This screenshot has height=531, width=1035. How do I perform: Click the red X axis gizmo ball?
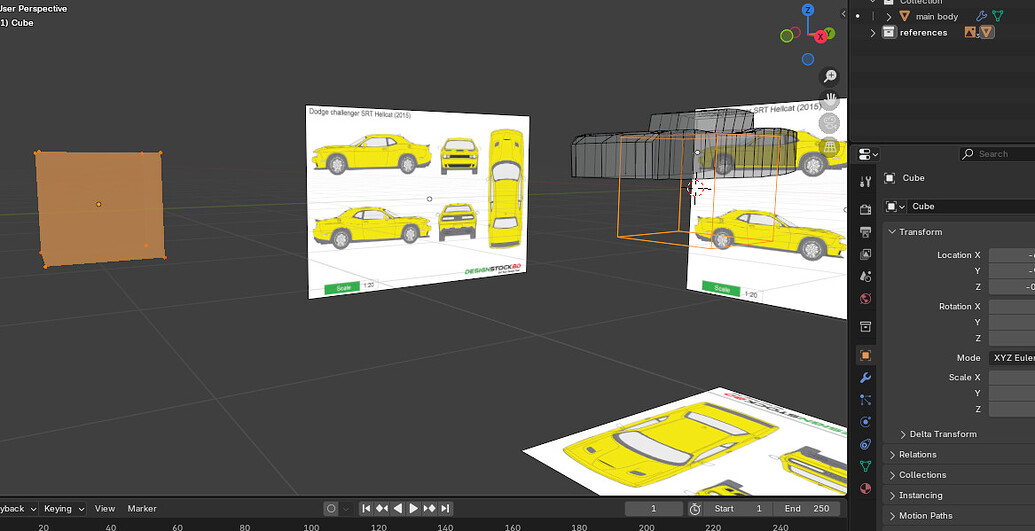[x=820, y=36]
